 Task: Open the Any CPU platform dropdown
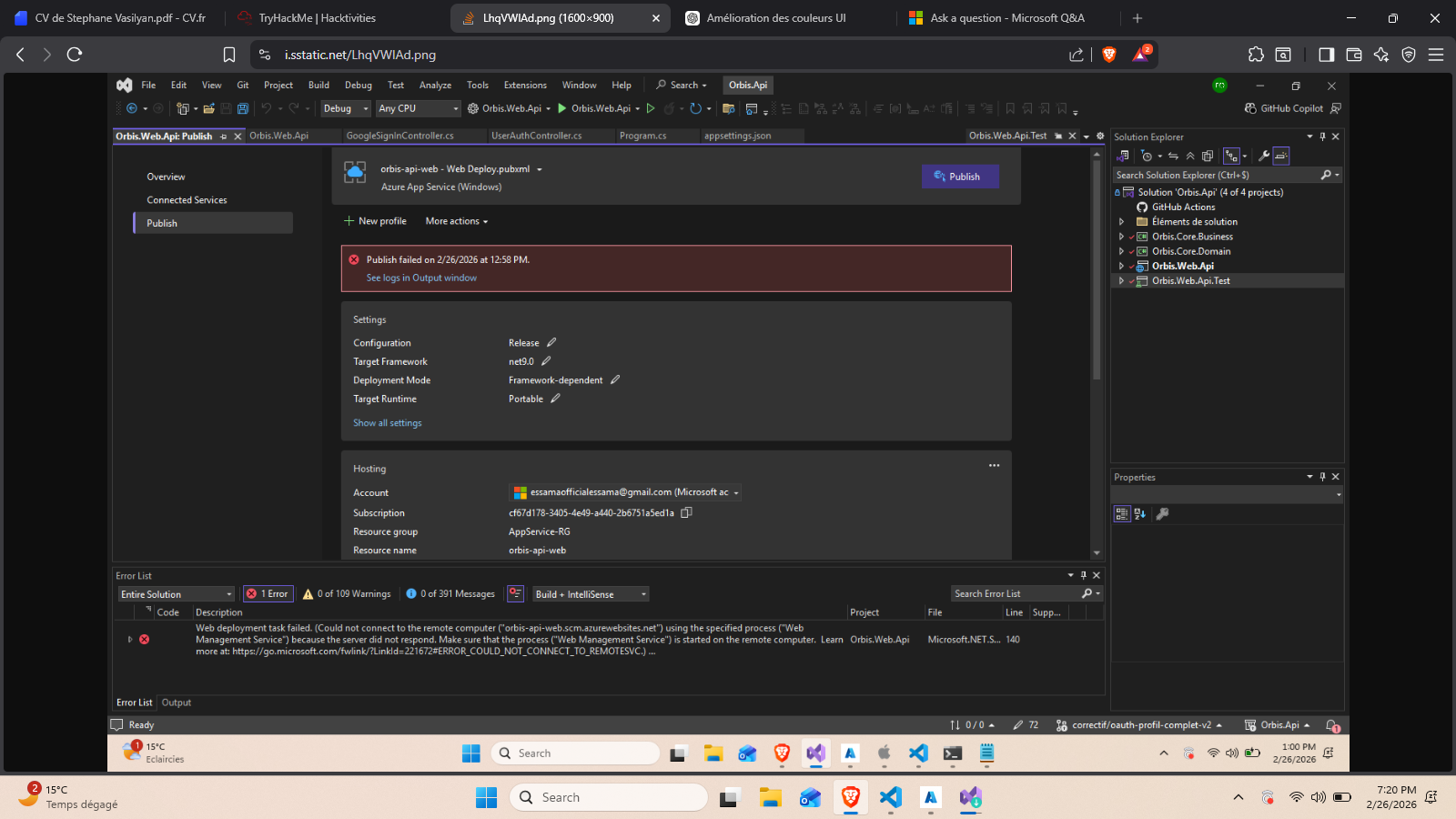pyautogui.click(x=419, y=108)
